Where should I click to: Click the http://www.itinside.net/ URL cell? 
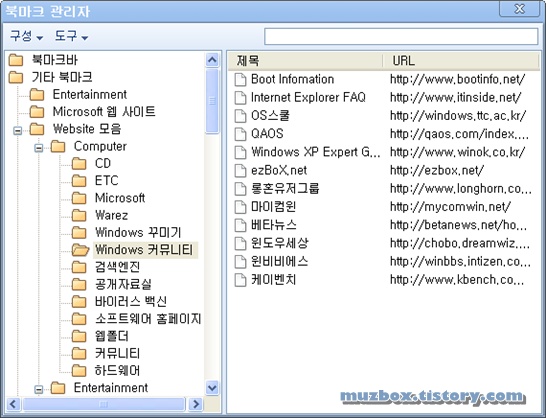coord(456,98)
